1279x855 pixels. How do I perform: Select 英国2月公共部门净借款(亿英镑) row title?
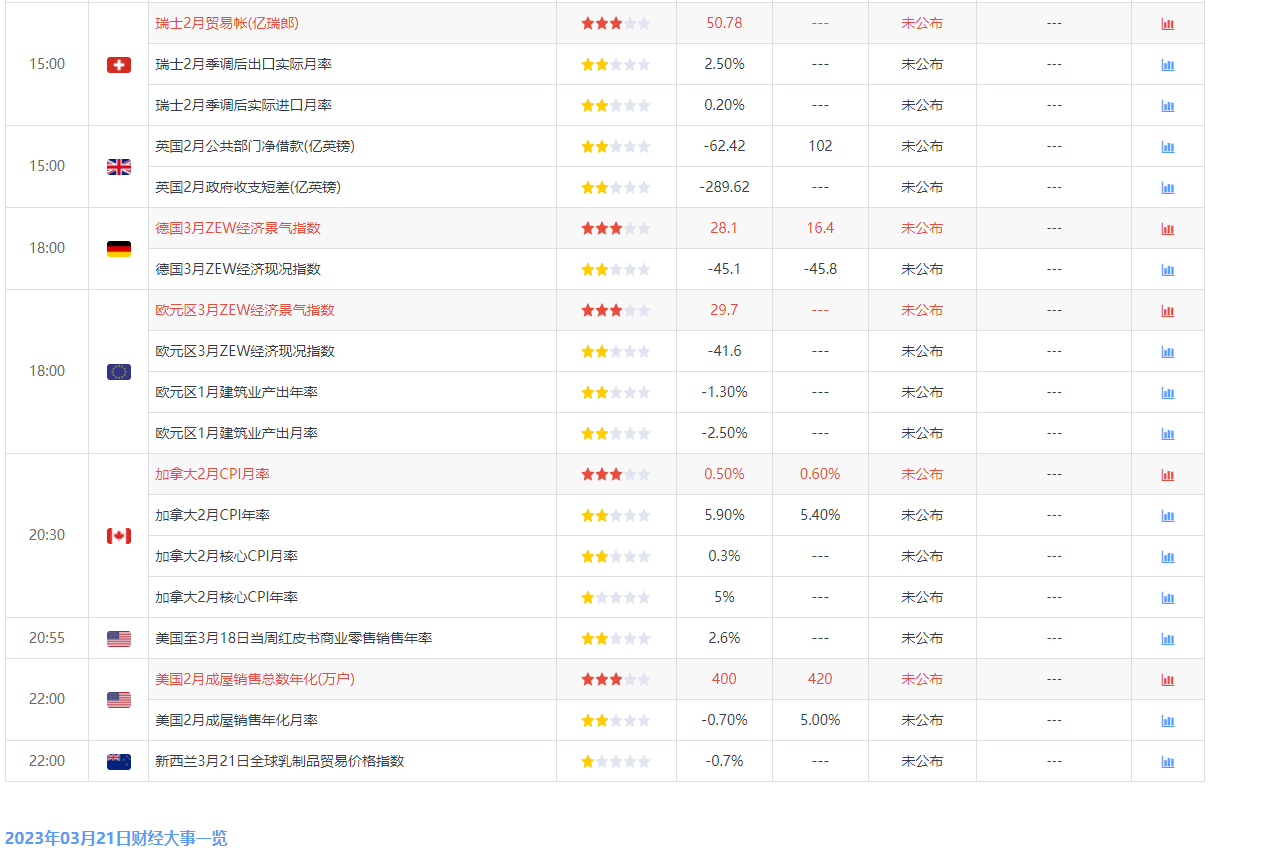click(x=255, y=146)
